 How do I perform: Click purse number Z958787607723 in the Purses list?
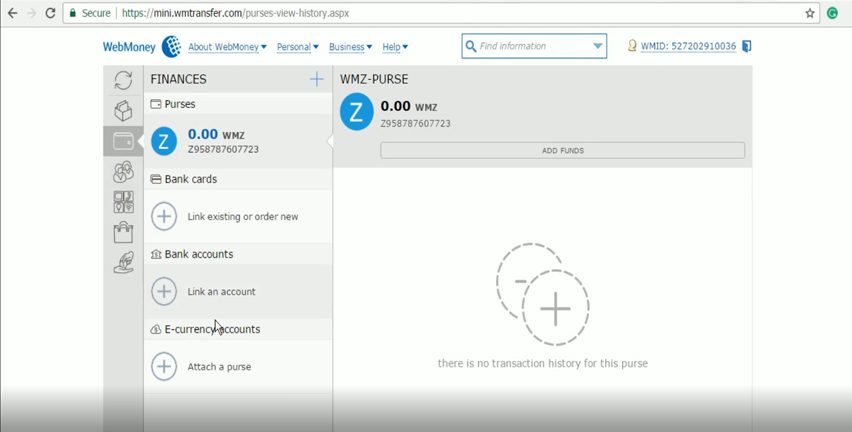click(223, 149)
